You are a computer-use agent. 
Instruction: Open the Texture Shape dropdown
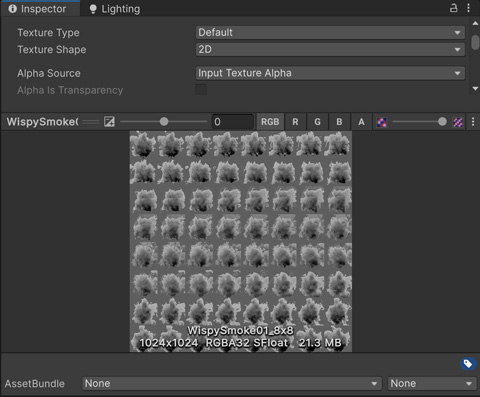(x=330, y=50)
